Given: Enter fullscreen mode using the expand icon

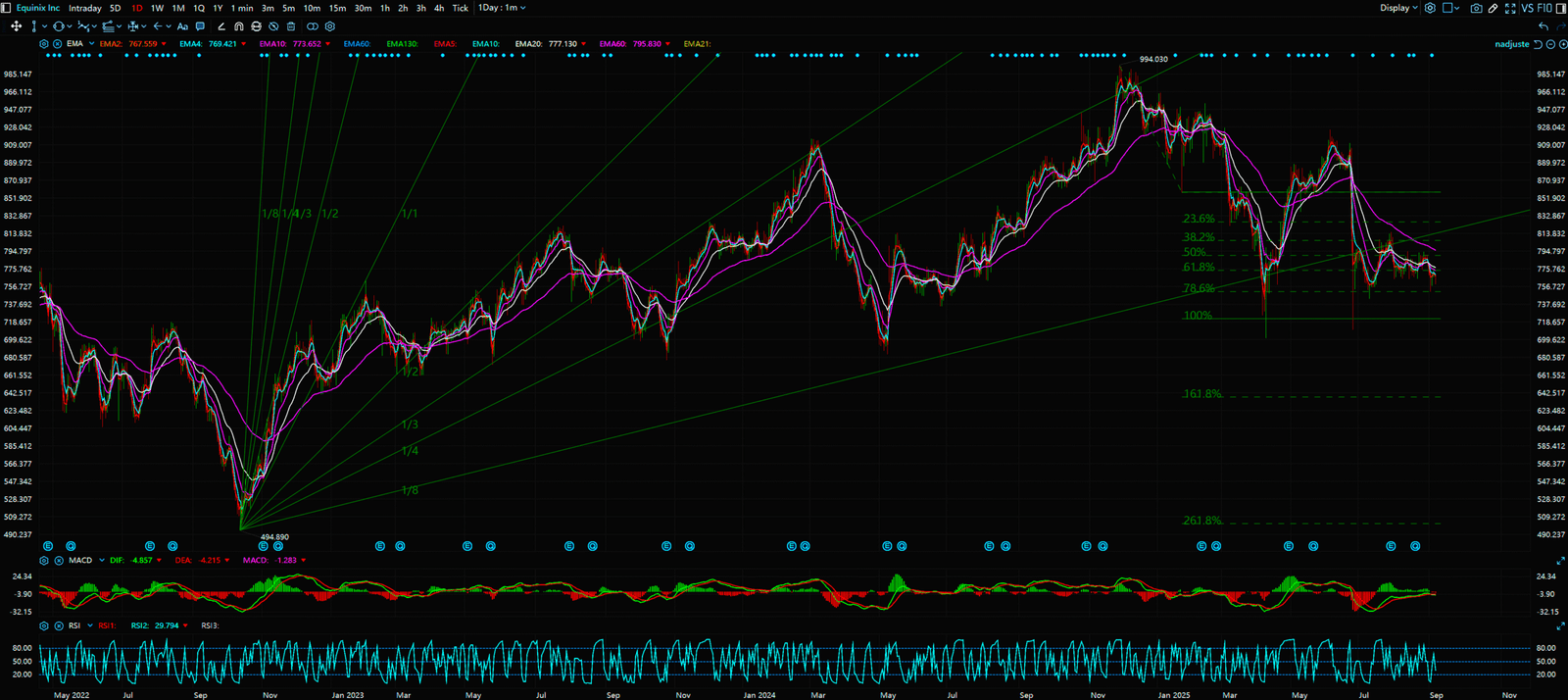Looking at the screenshot, I should (x=1510, y=8).
